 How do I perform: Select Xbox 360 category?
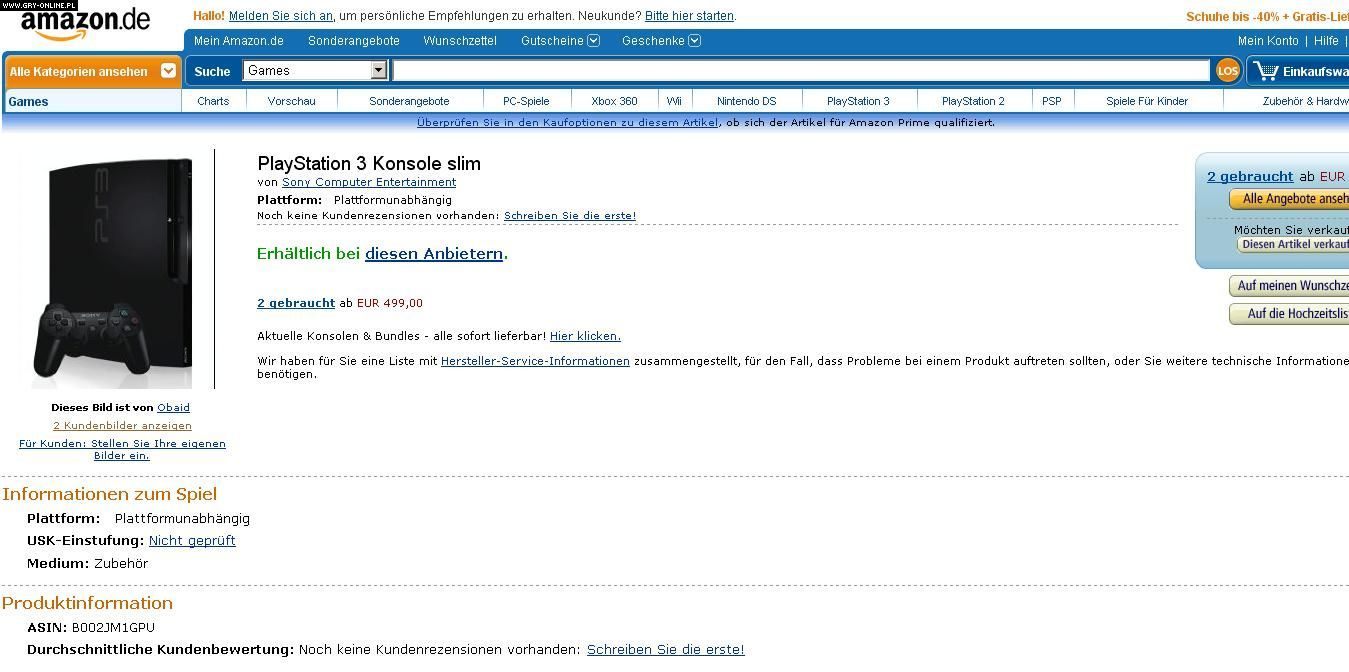(x=614, y=101)
